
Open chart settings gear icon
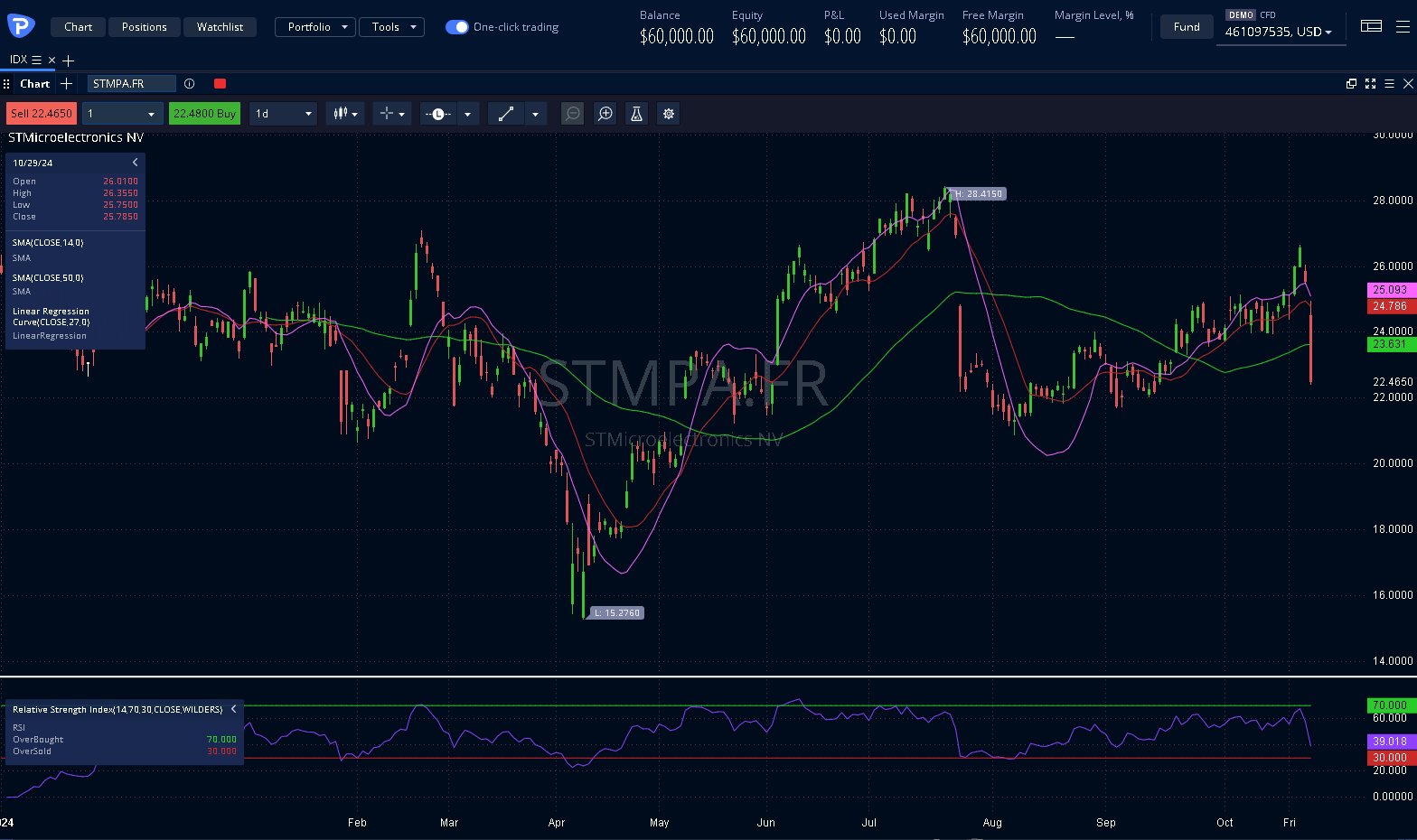point(669,114)
